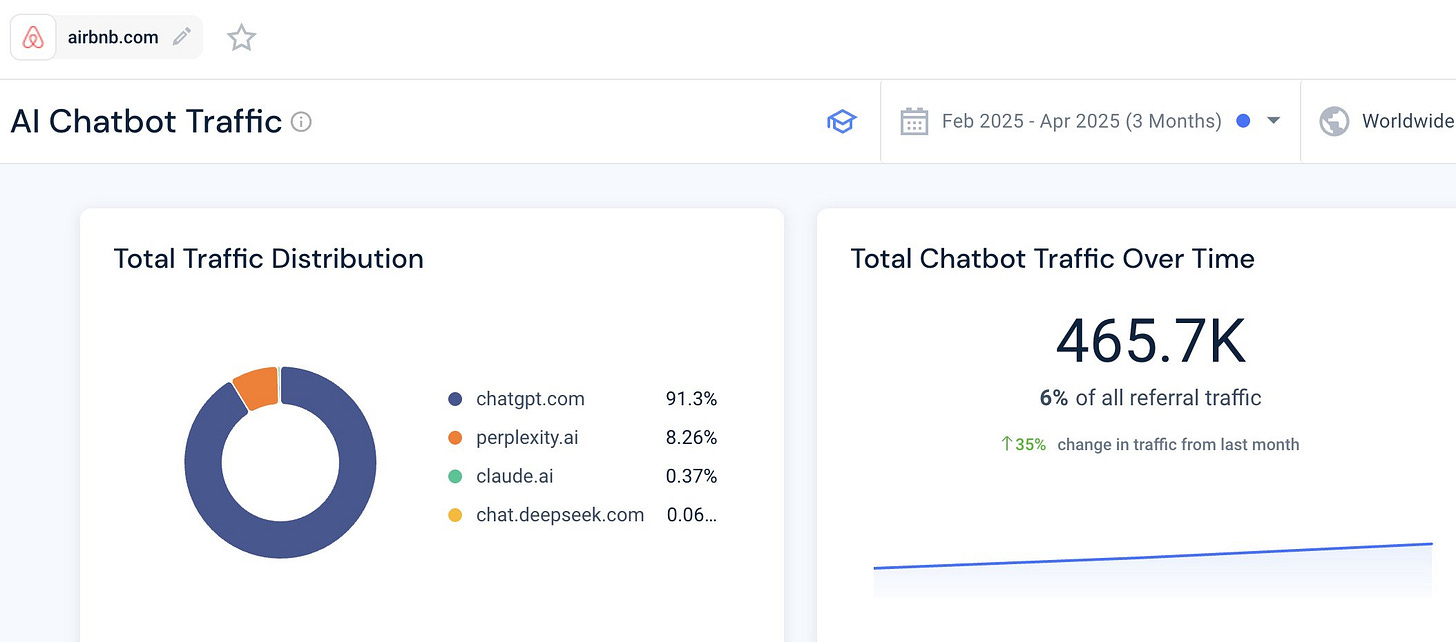1456x642 pixels.
Task: Click the green 35% change indicator
Action: coord(1023,444)
